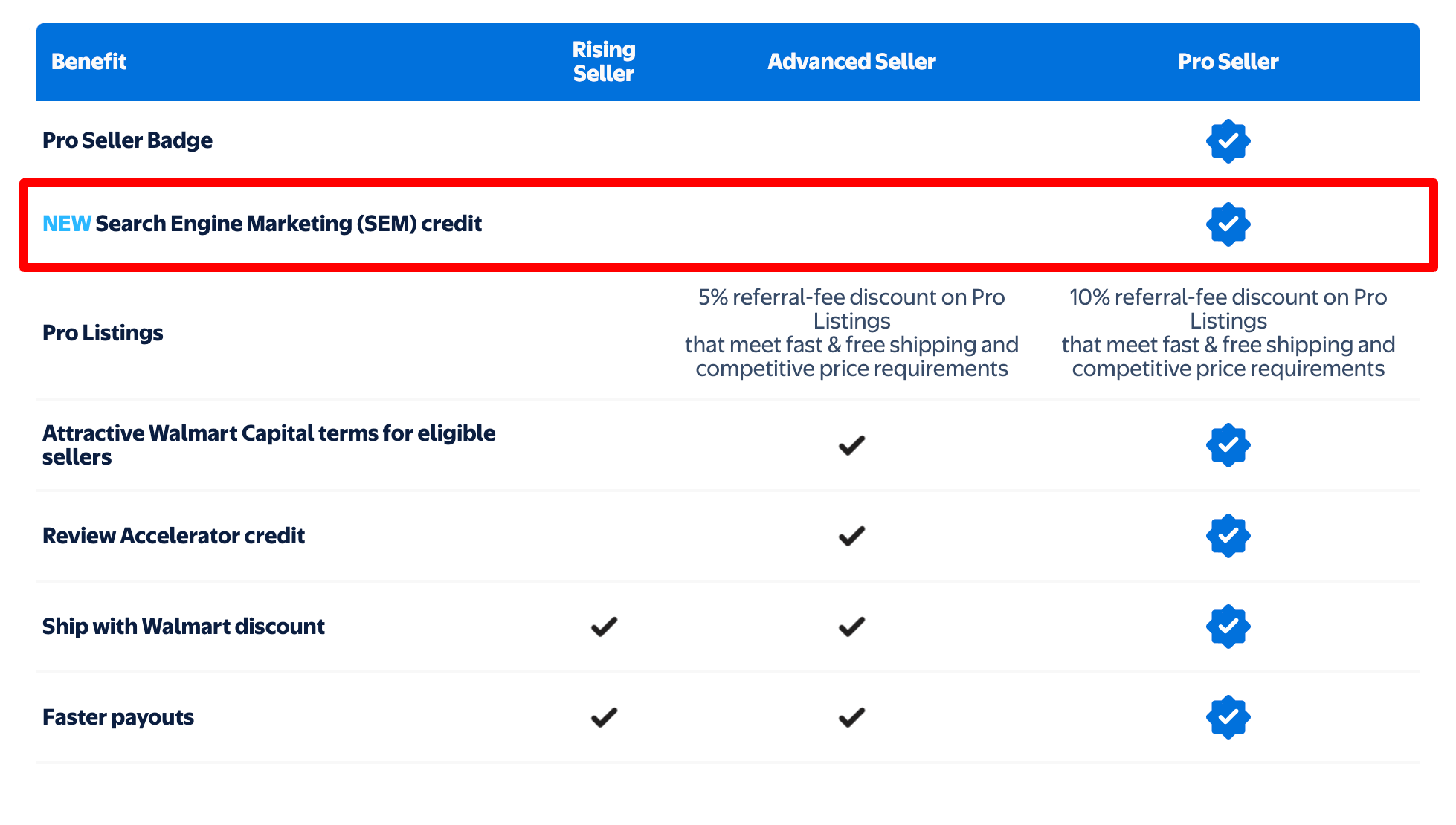Viewport: 1456px width, 825px height.
Task: Click the Pro Seller Badge blue checkmark icon
Action: coord(1228,141)
